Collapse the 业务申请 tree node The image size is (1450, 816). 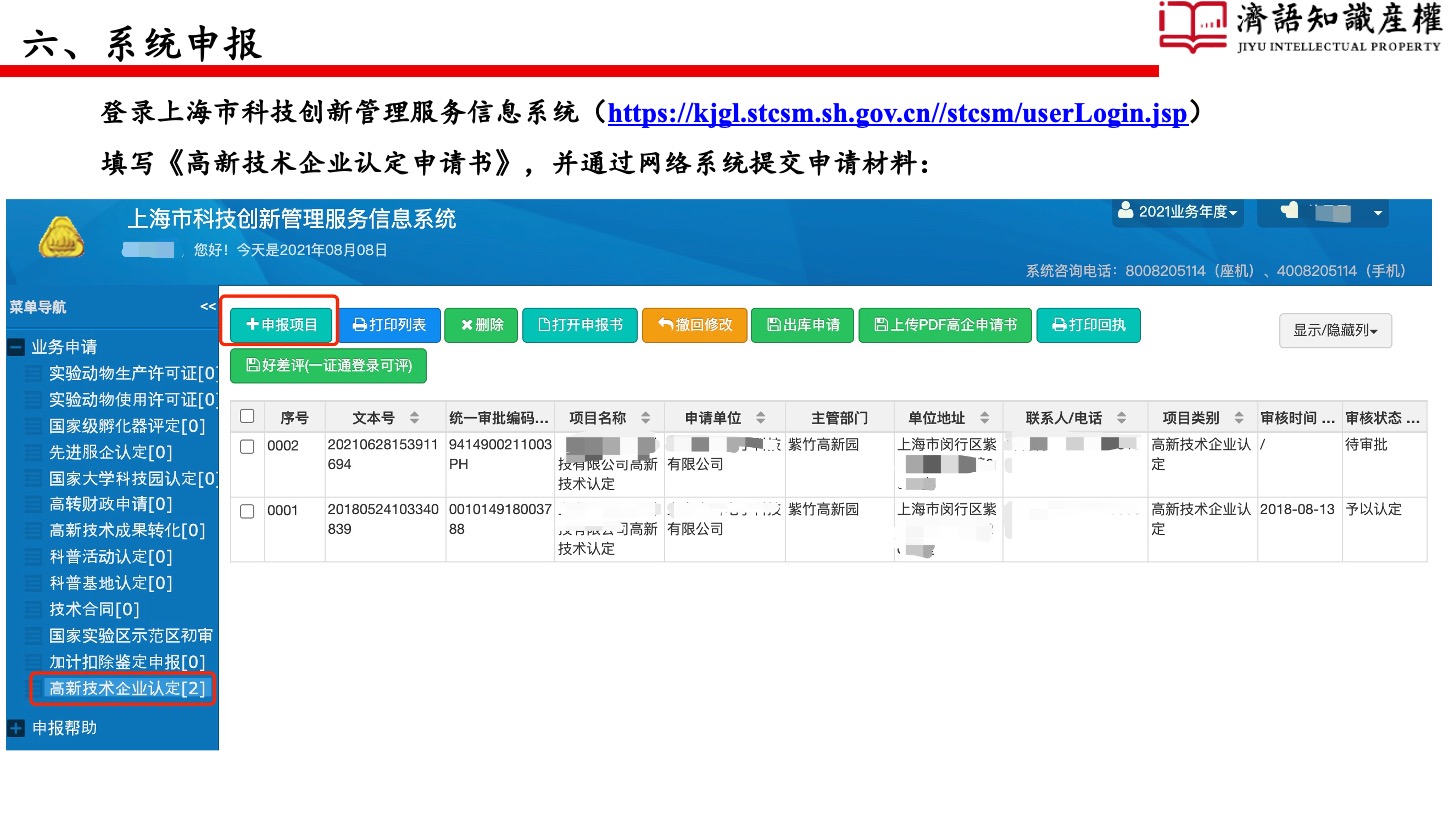pyautogui.click(x=16, y=348)
